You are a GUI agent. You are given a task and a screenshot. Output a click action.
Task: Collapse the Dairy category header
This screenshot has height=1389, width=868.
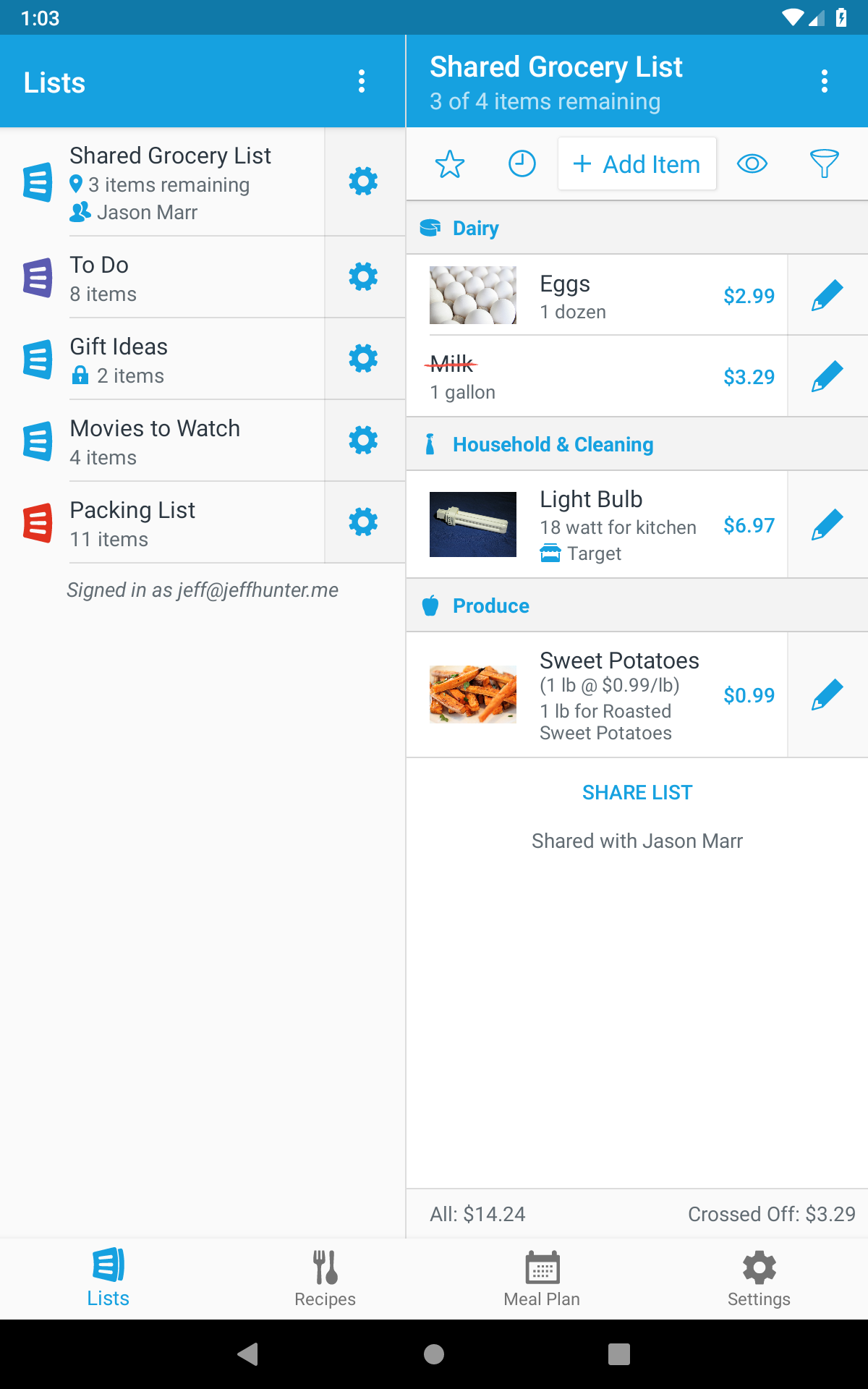click(x=475, y=227)
